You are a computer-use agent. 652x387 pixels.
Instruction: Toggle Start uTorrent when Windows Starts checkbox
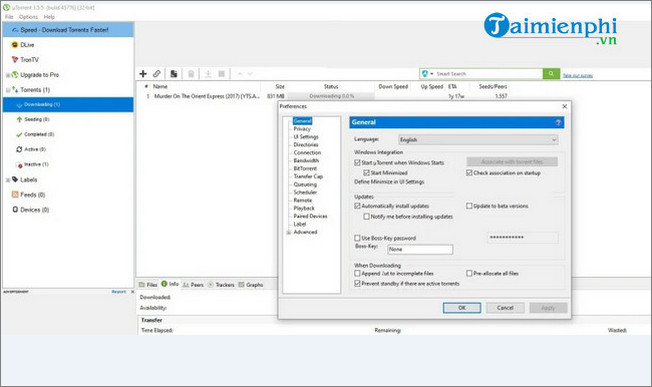coord(357,163)
